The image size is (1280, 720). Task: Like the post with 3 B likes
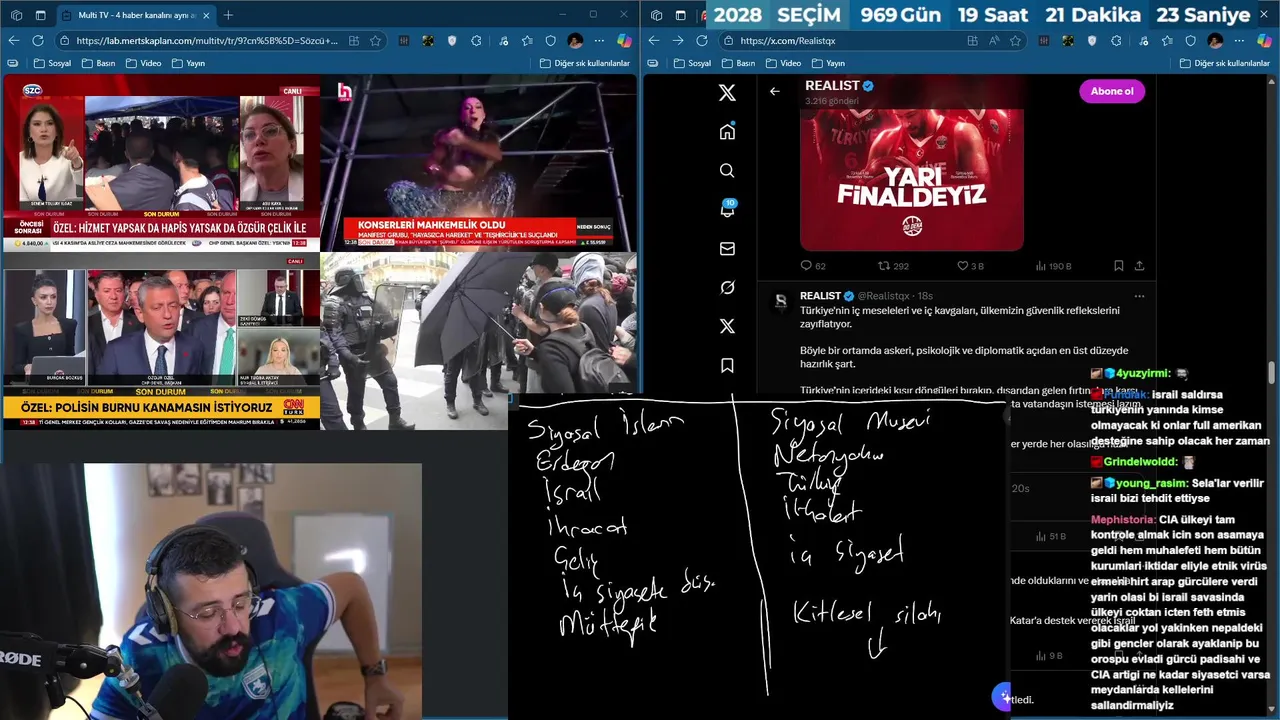tap(970, 266)
